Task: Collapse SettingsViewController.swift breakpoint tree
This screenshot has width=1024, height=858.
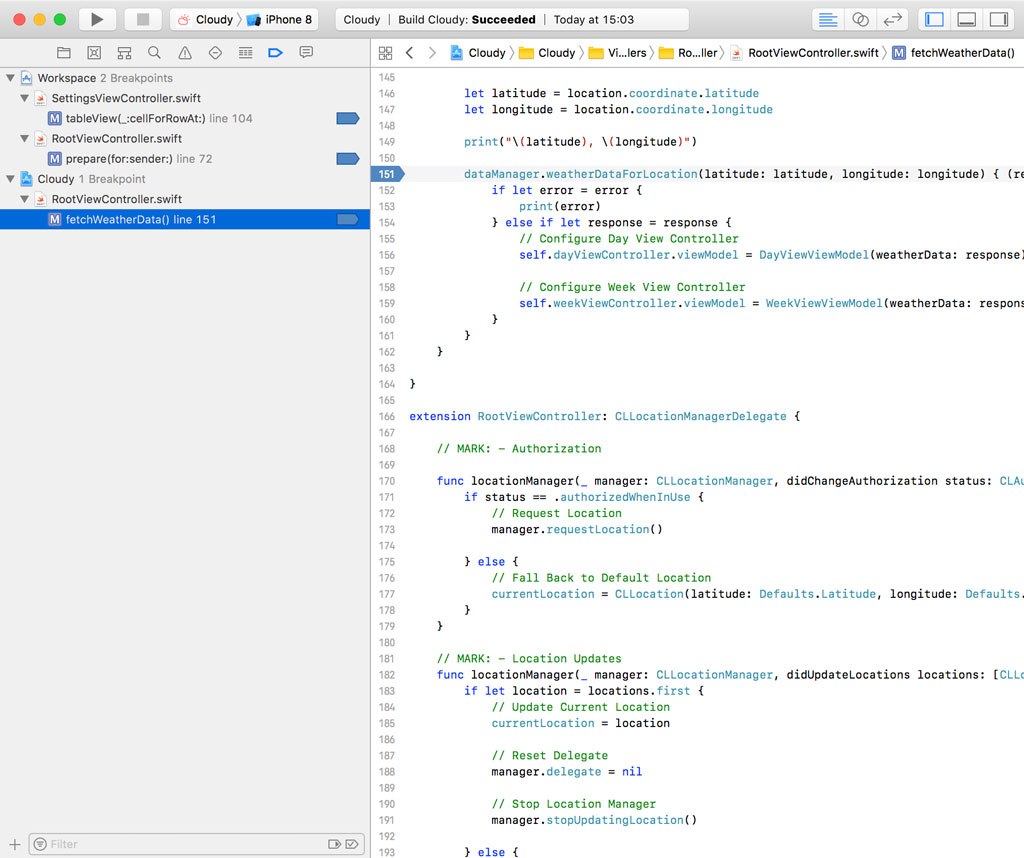Action: [x=24, y=98]
